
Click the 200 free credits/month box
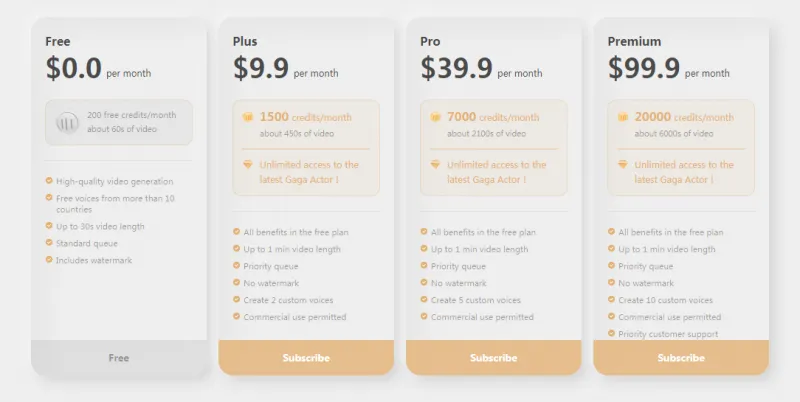pyautogui.click(x=118, y=122)
